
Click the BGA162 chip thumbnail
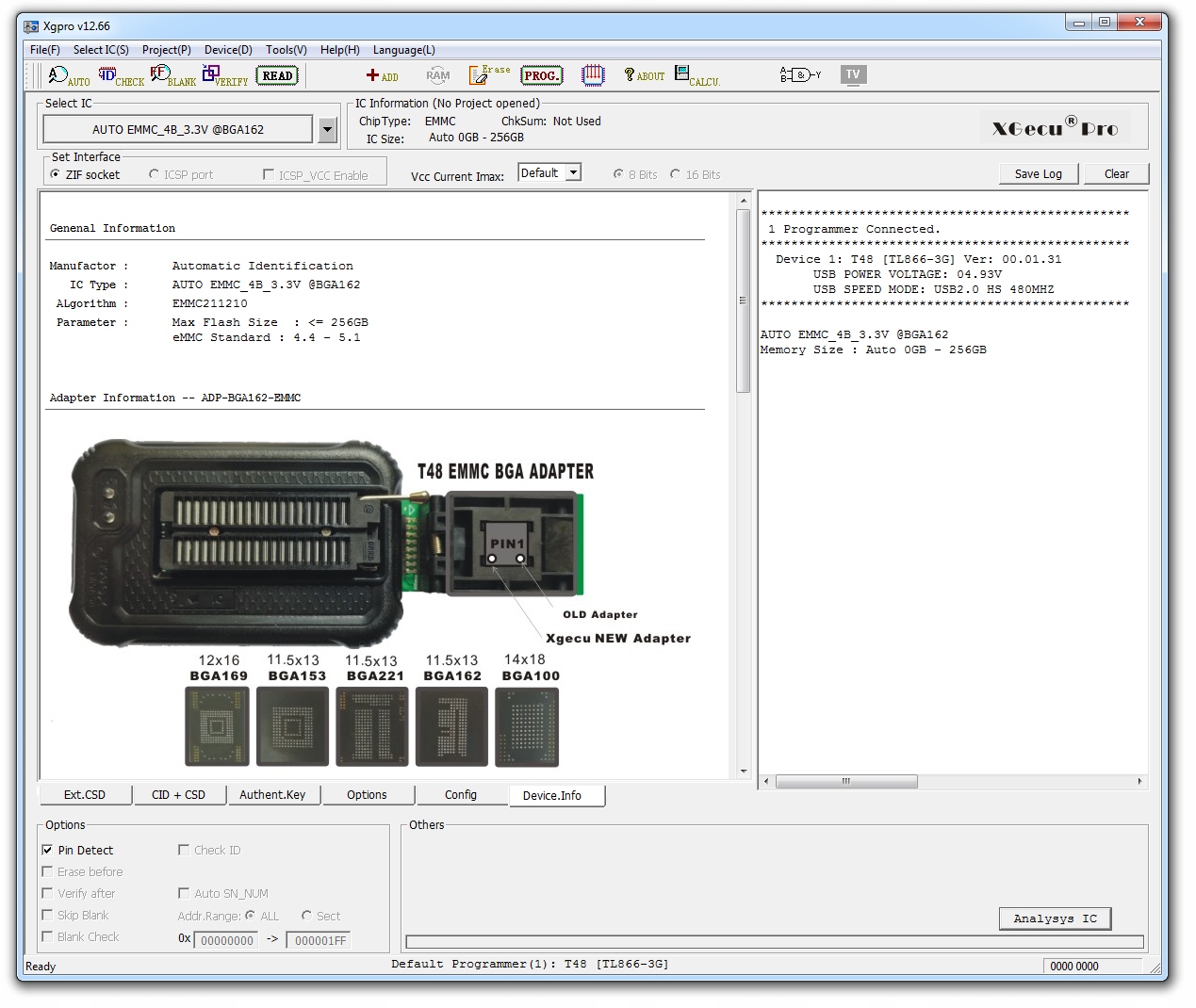(x=451, y=726)
